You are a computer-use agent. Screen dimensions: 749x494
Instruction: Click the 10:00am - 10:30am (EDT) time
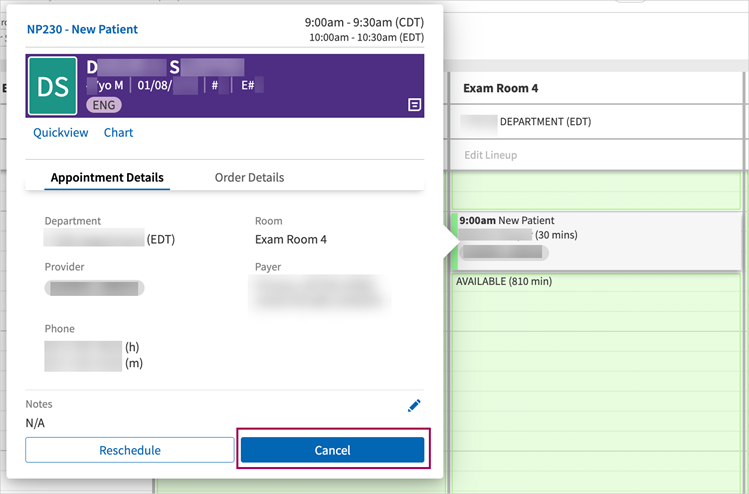(367, 37)
